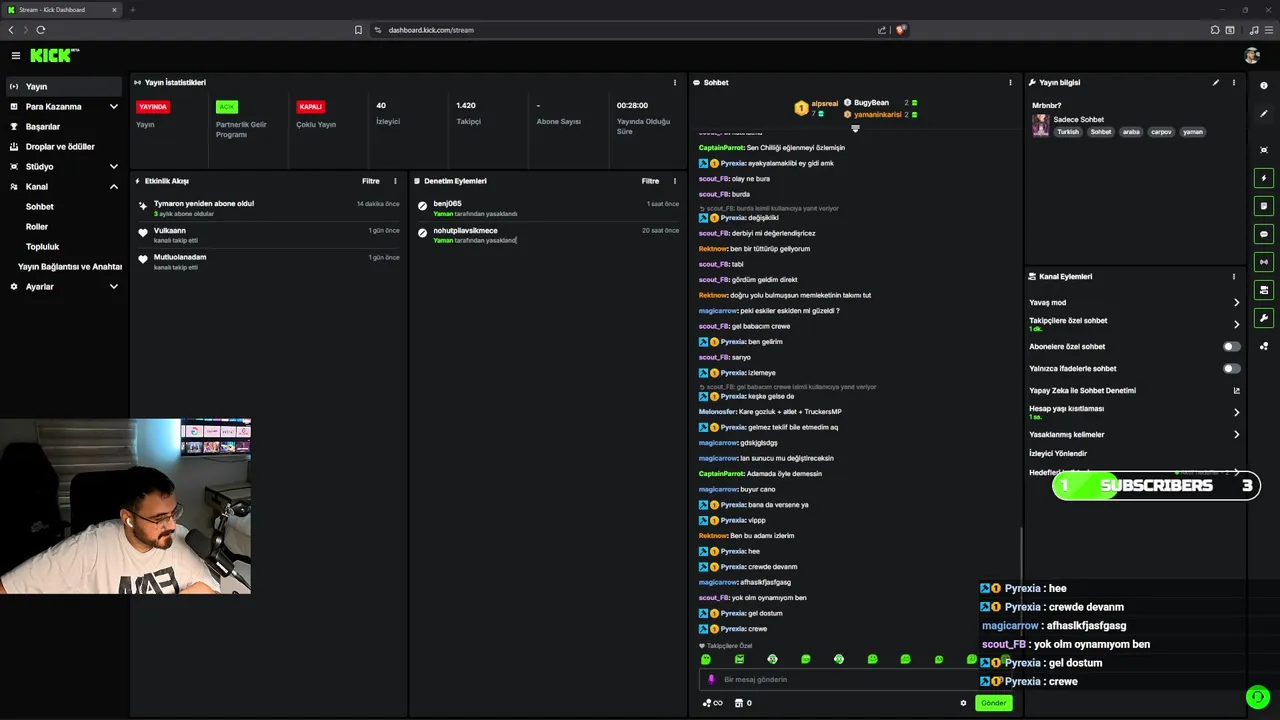
Task: Click the focus-frame icon in right sidebar
Action: coord(1264,150)
